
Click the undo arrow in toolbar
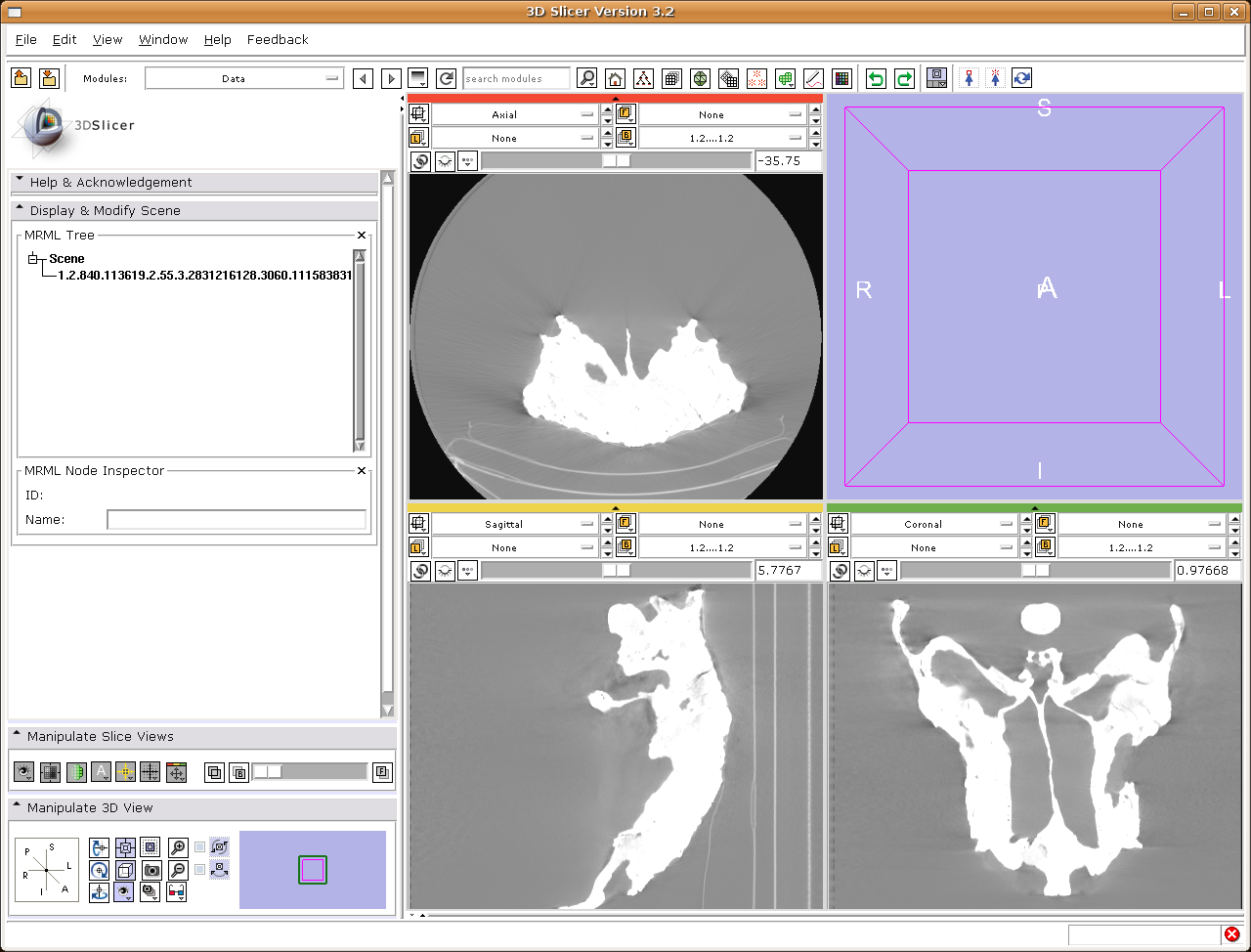pos(877,78)
